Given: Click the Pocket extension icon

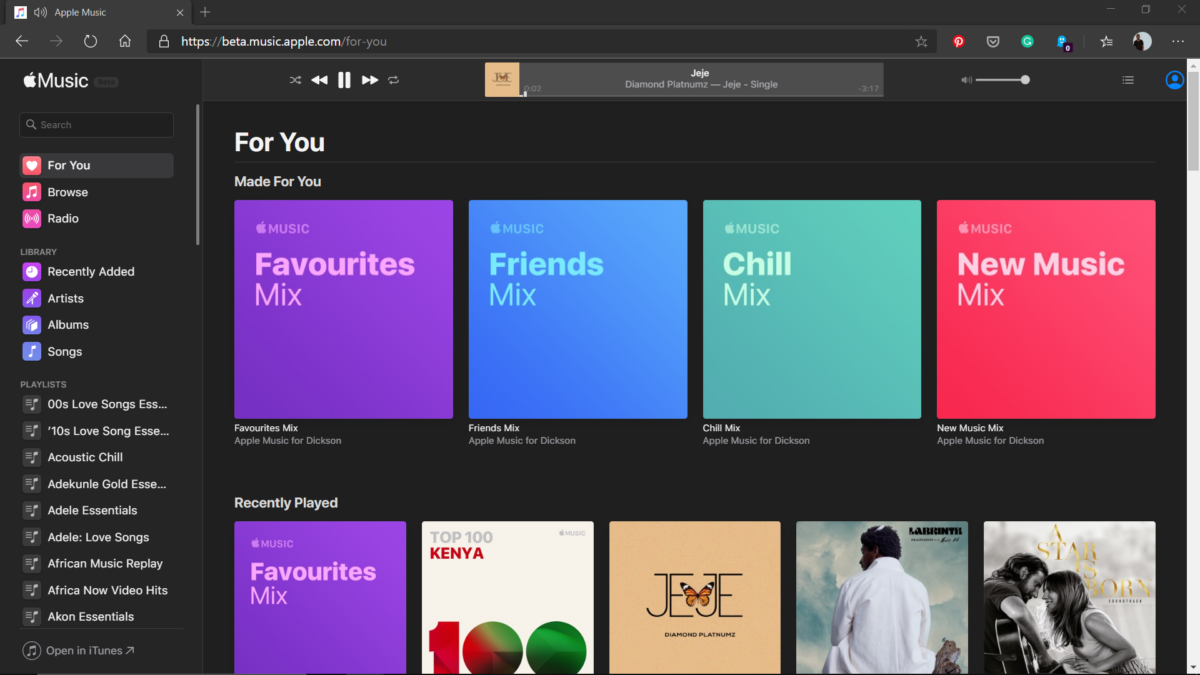Looking at the screenshot, I should coord(993,41).
